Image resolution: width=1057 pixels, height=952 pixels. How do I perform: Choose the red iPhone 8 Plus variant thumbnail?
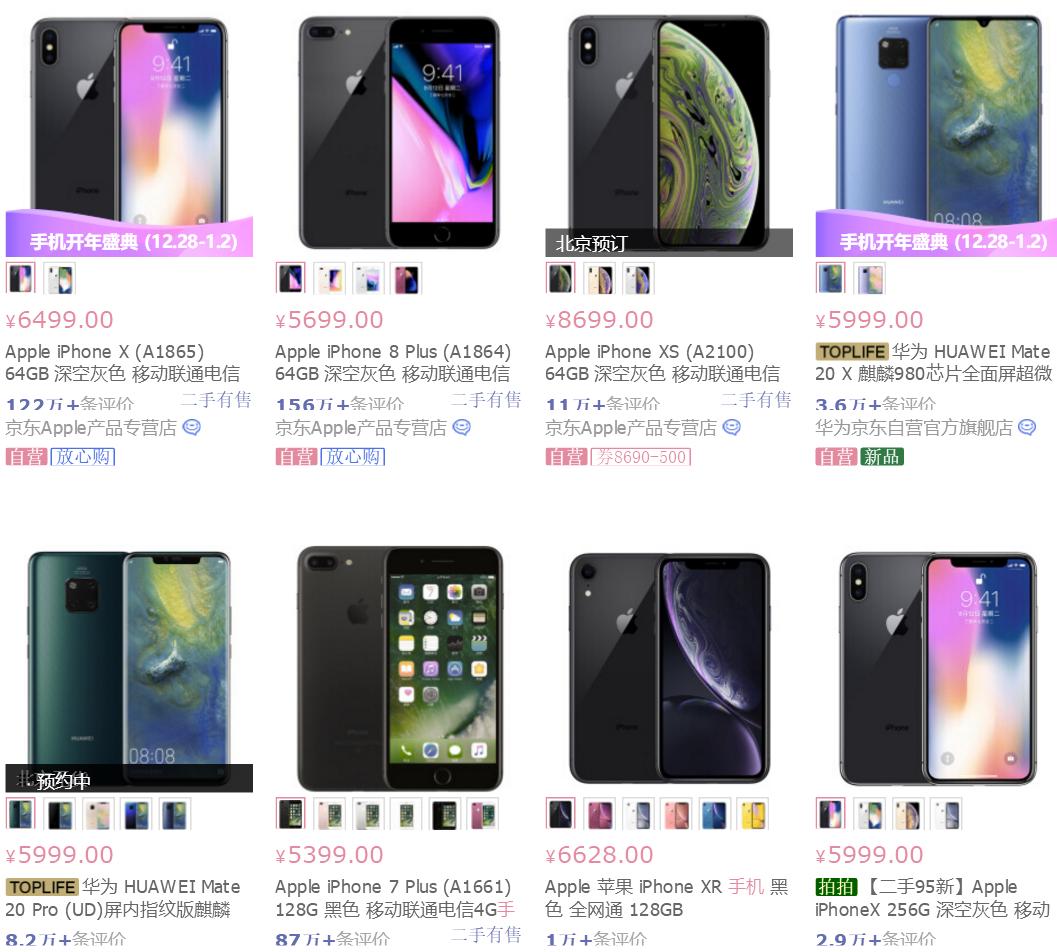(x=406, y=279)
